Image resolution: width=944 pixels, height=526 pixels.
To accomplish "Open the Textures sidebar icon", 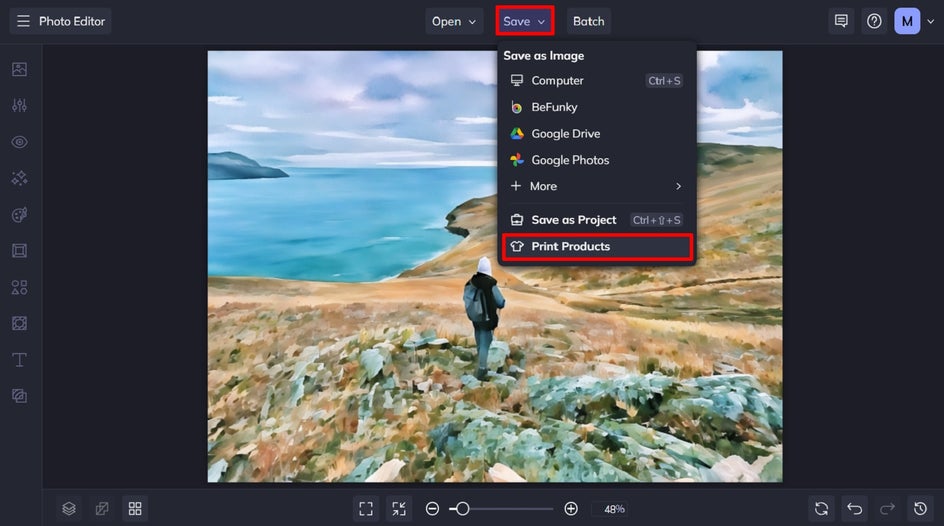I will pos(19,396).
